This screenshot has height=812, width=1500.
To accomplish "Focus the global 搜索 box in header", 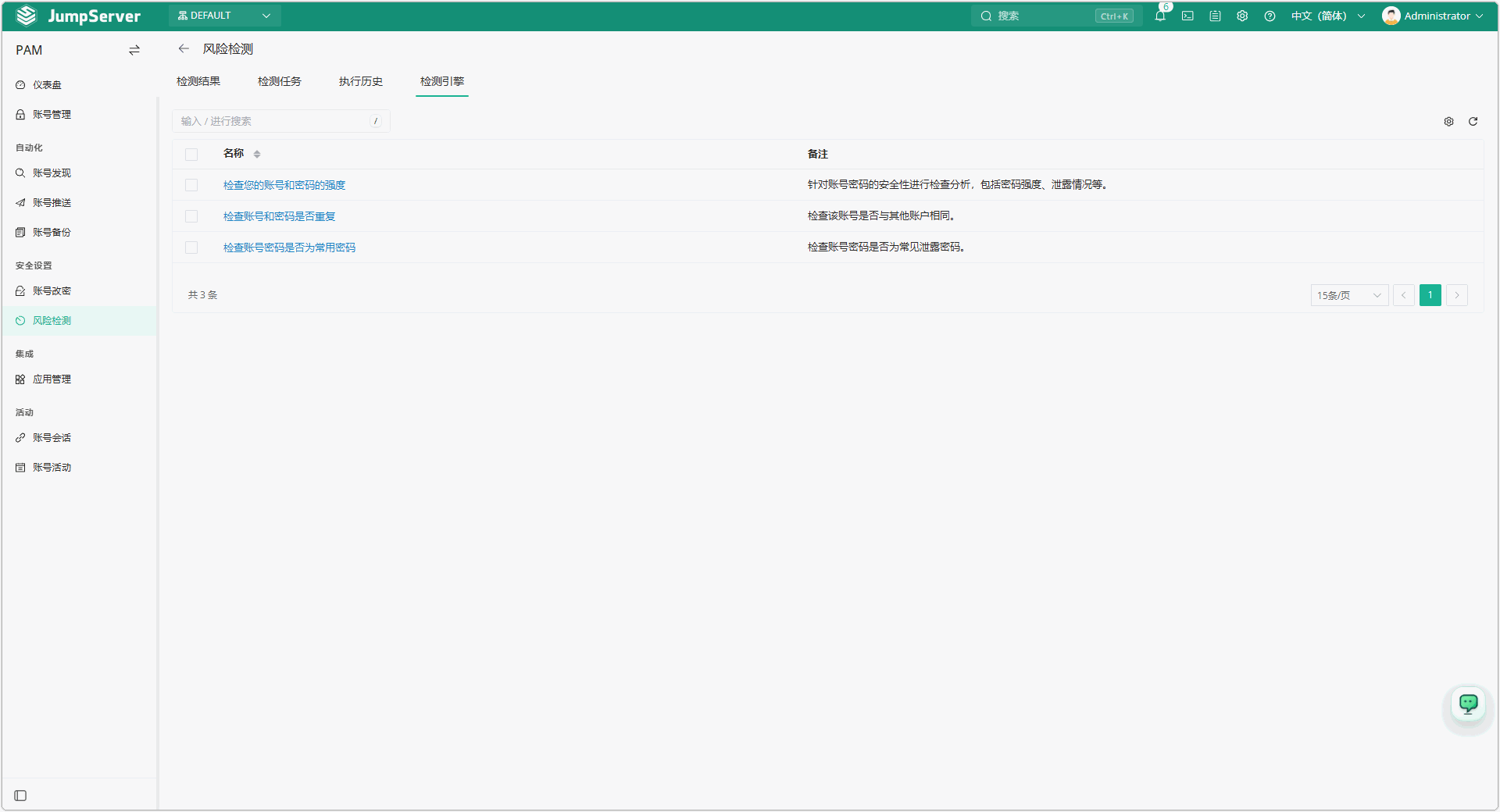I will pos(1056,16).
